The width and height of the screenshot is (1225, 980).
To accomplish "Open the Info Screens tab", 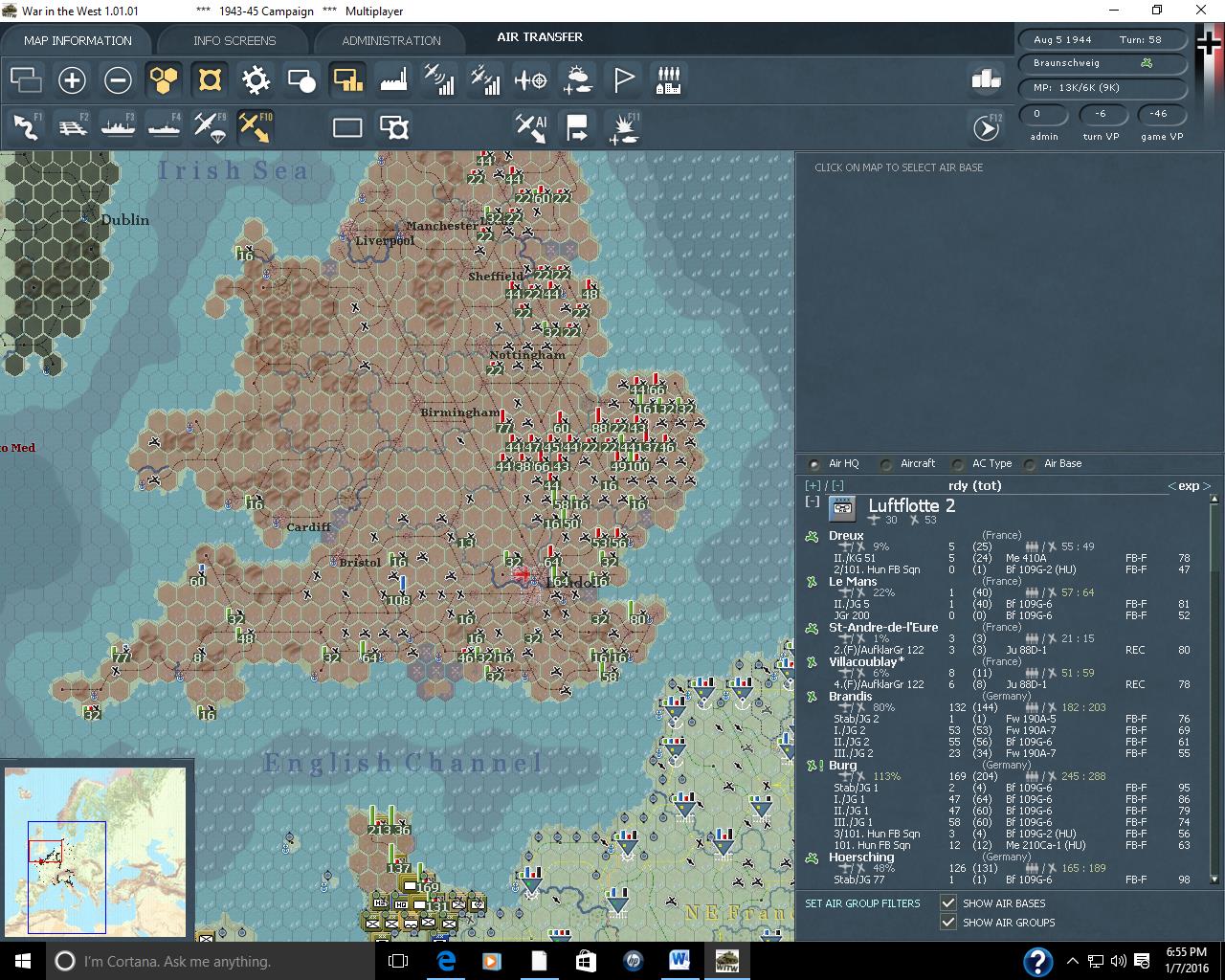I will (234, 40).
